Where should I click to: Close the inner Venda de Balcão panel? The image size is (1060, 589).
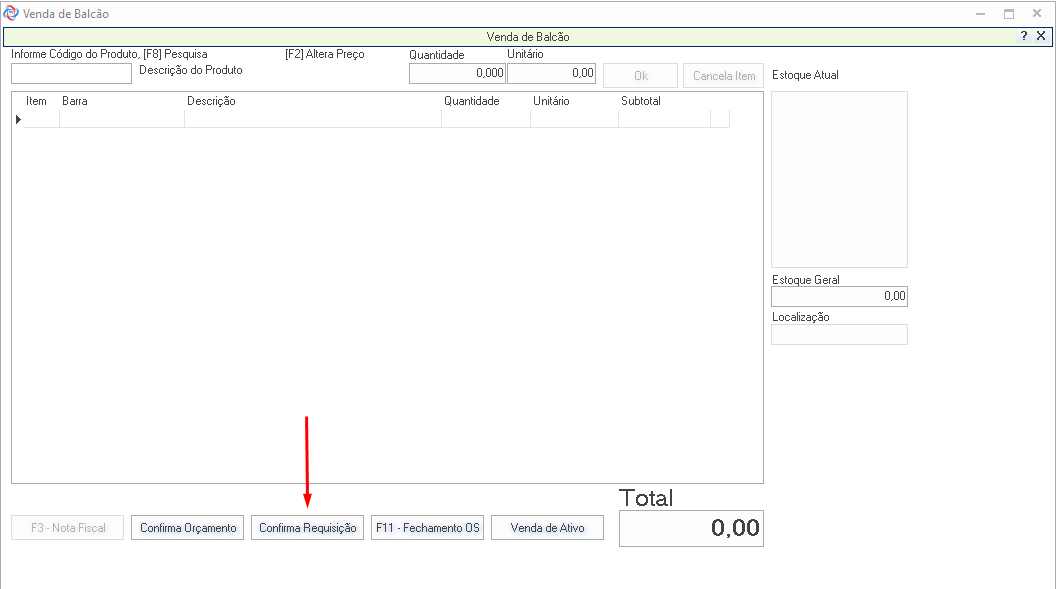click(x=1041, y=36)
